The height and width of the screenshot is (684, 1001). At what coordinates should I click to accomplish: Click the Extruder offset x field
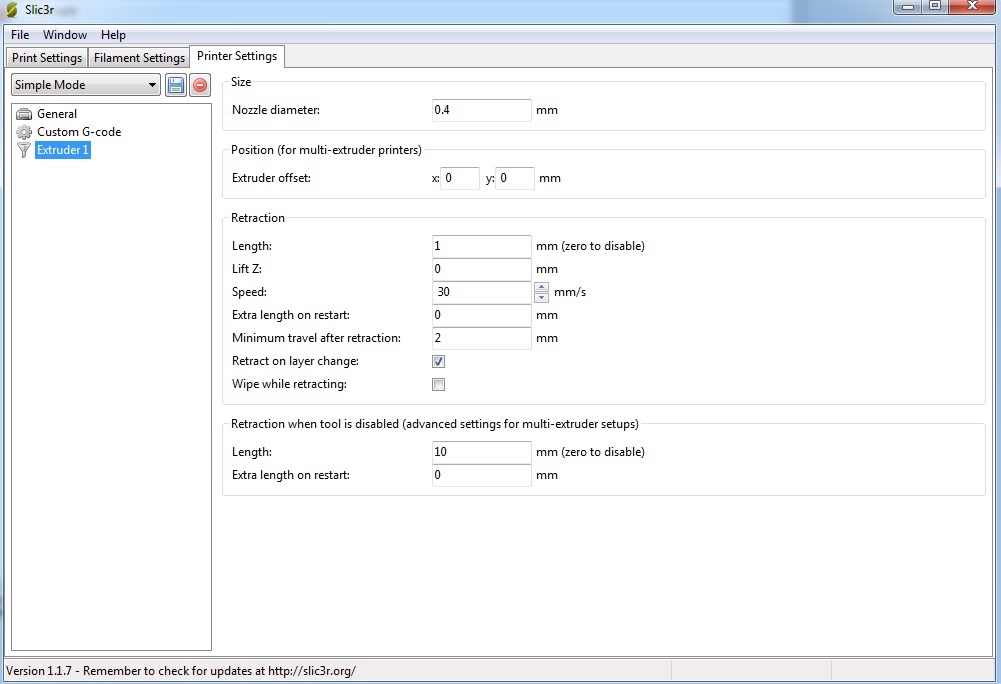point(460,178)
